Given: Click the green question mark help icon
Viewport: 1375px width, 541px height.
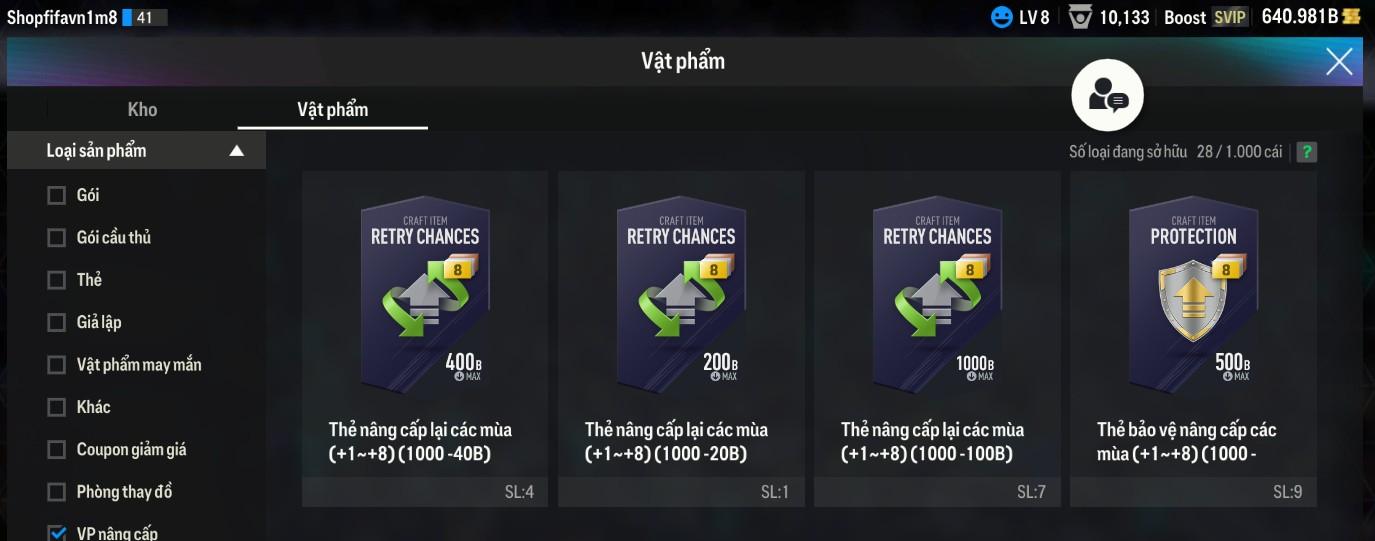Looking at the screenshot, I should pos(1306,152).
